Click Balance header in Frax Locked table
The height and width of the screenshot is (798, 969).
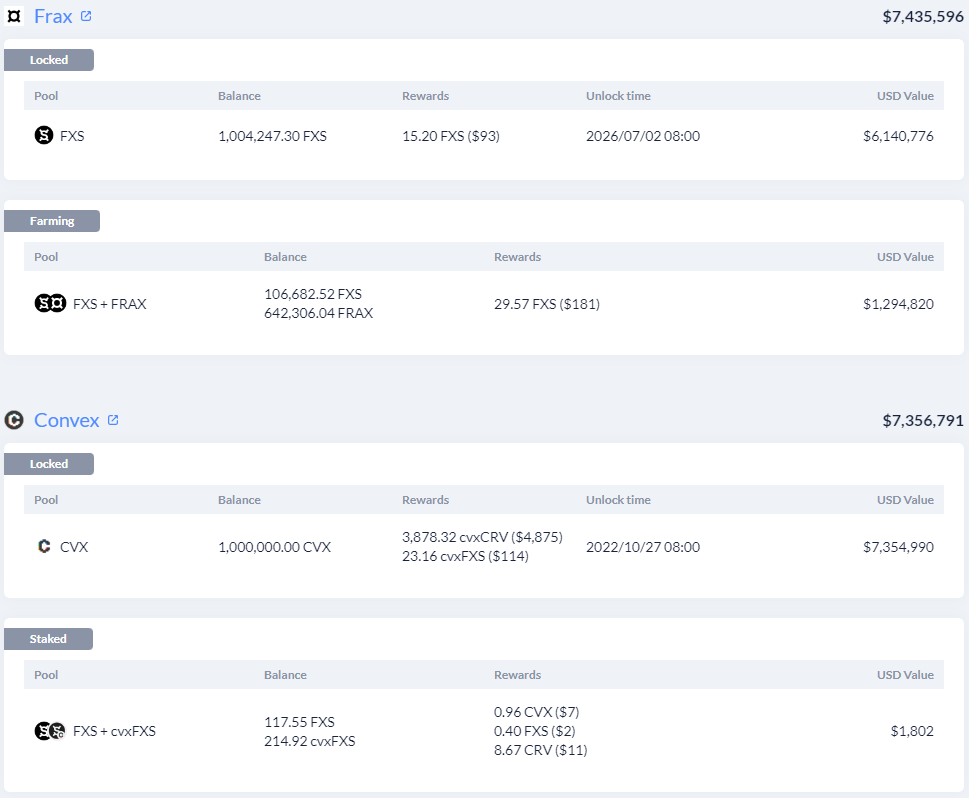tap(239, 96)
